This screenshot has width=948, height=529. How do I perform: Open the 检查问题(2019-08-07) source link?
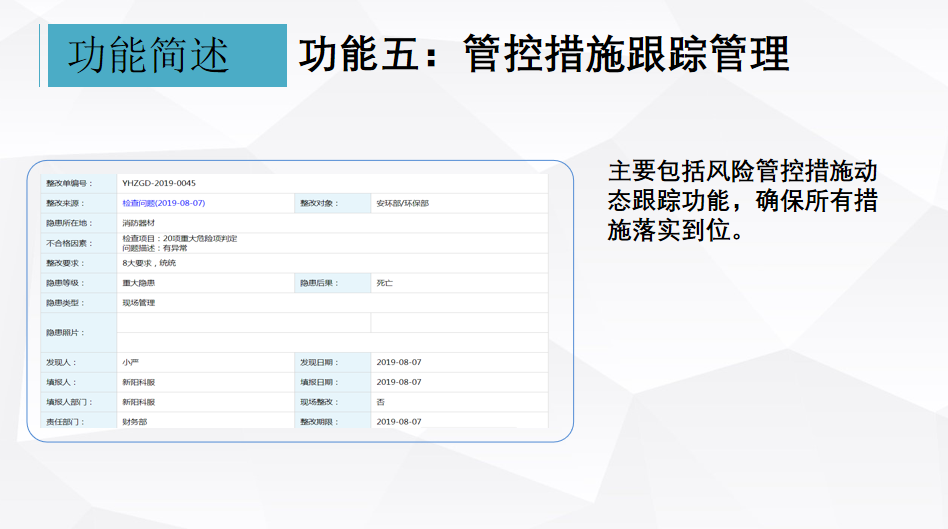pyautogui.click(x=163, y=203)
